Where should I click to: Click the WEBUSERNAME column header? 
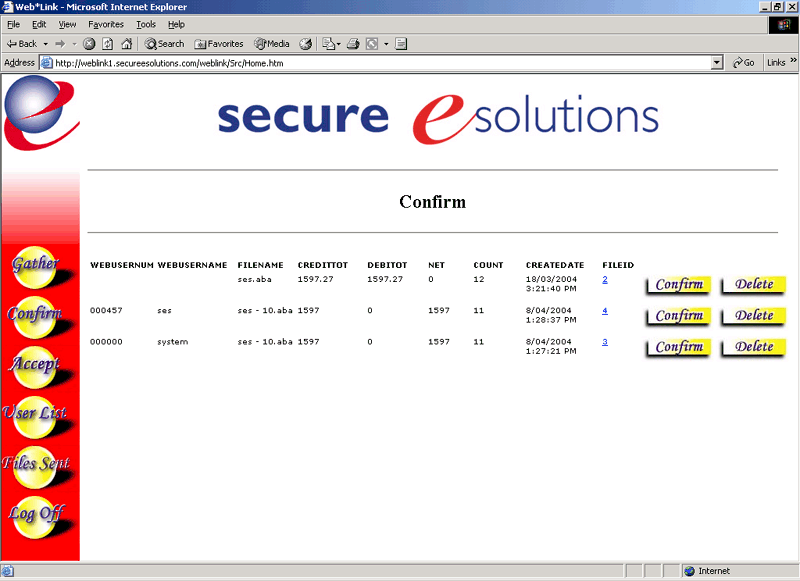click(x=192, y=265)
